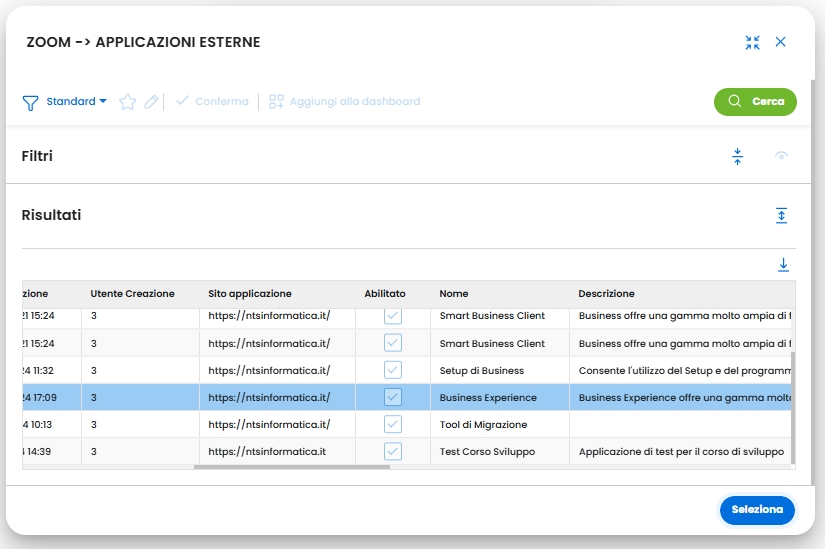Screen dimensions: 825x549
Task: Toggle Abilitato checkbox for Test Corso Sviluppo
Action: tap(393, 451)
